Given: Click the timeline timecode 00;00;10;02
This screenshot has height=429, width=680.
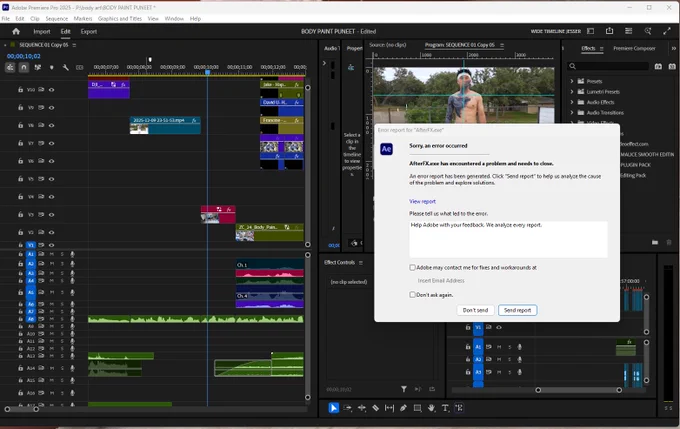Looking at the screenshot, I should pyautogui.click(x=24, y=56).
